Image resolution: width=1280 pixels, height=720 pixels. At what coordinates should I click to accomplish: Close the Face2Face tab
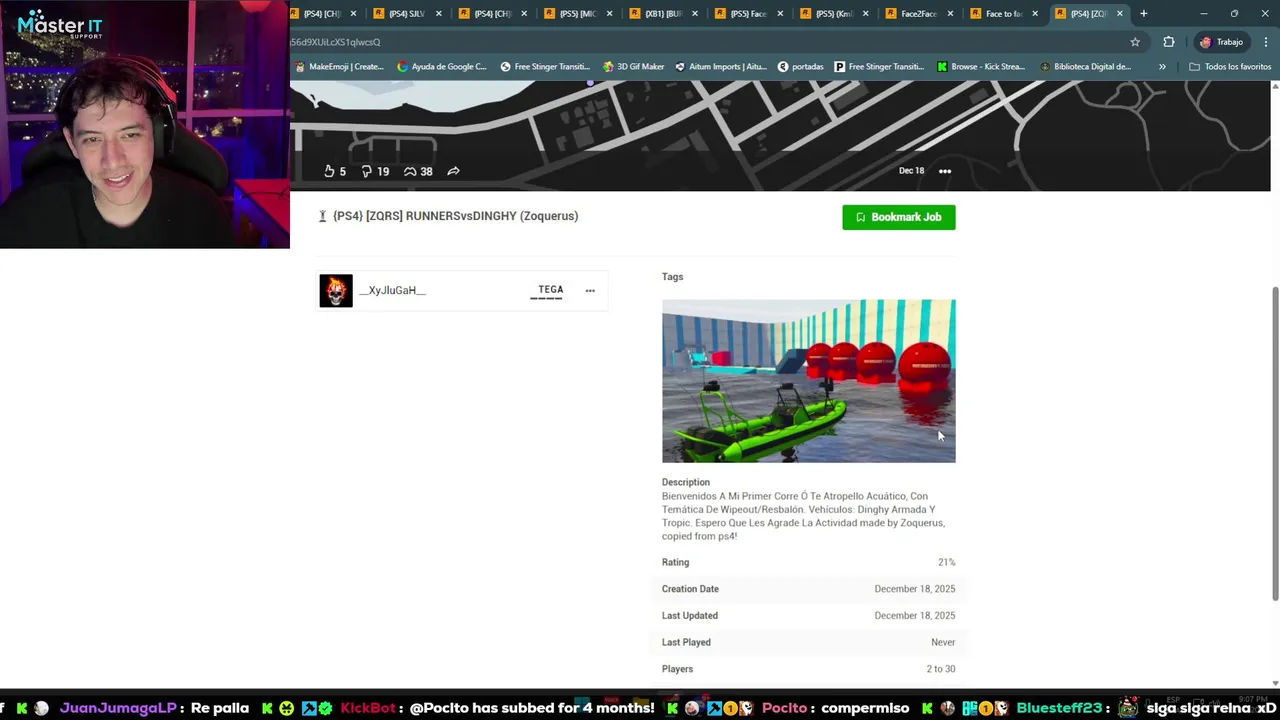tap(951, 14)
